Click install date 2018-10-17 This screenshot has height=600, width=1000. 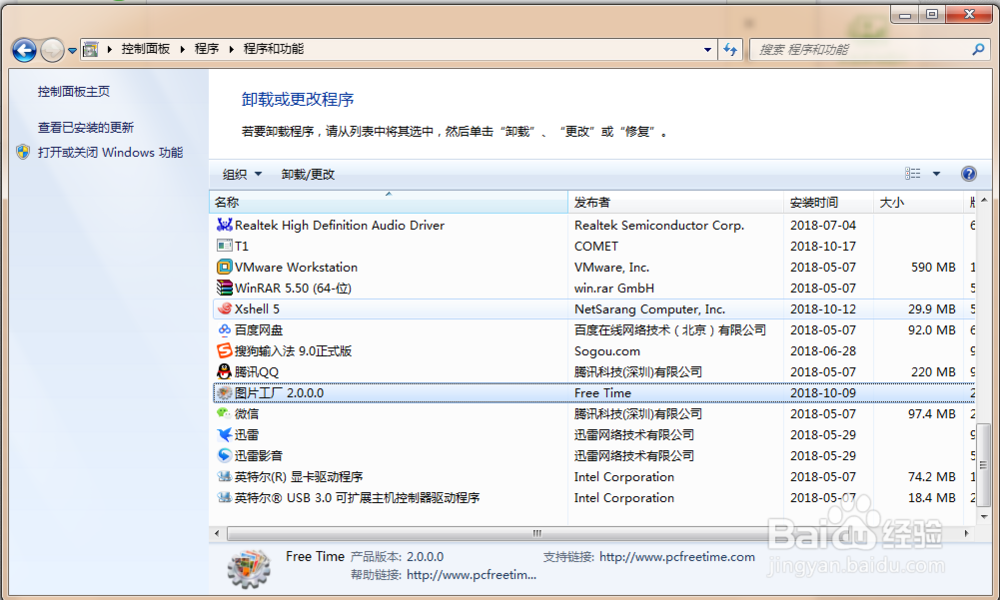823,246
